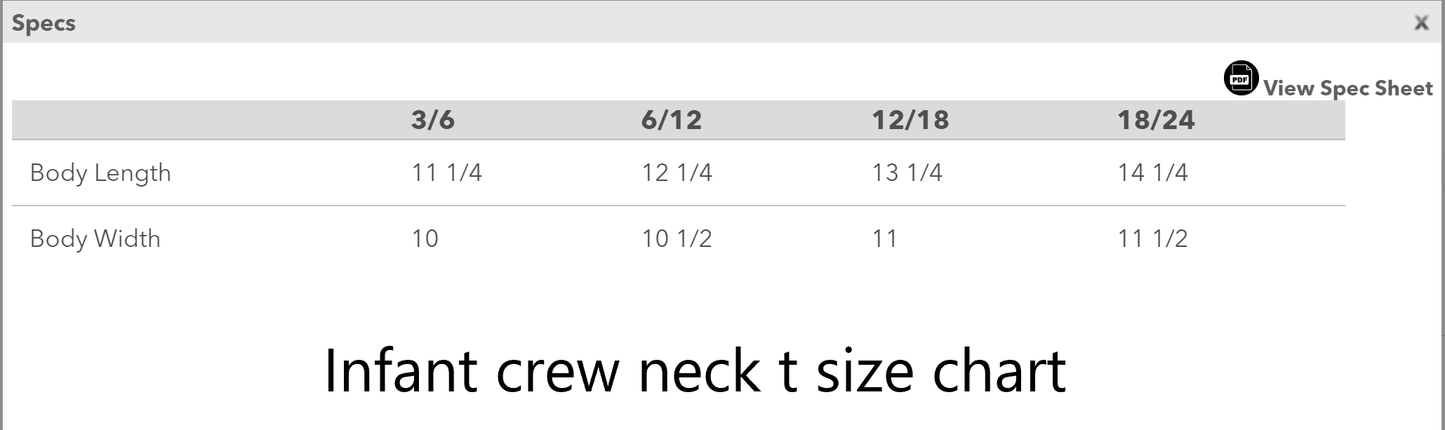Open the View Spec Sheet link
The width and height of the screenshot is (1445, 430).
pos(1348,88)
